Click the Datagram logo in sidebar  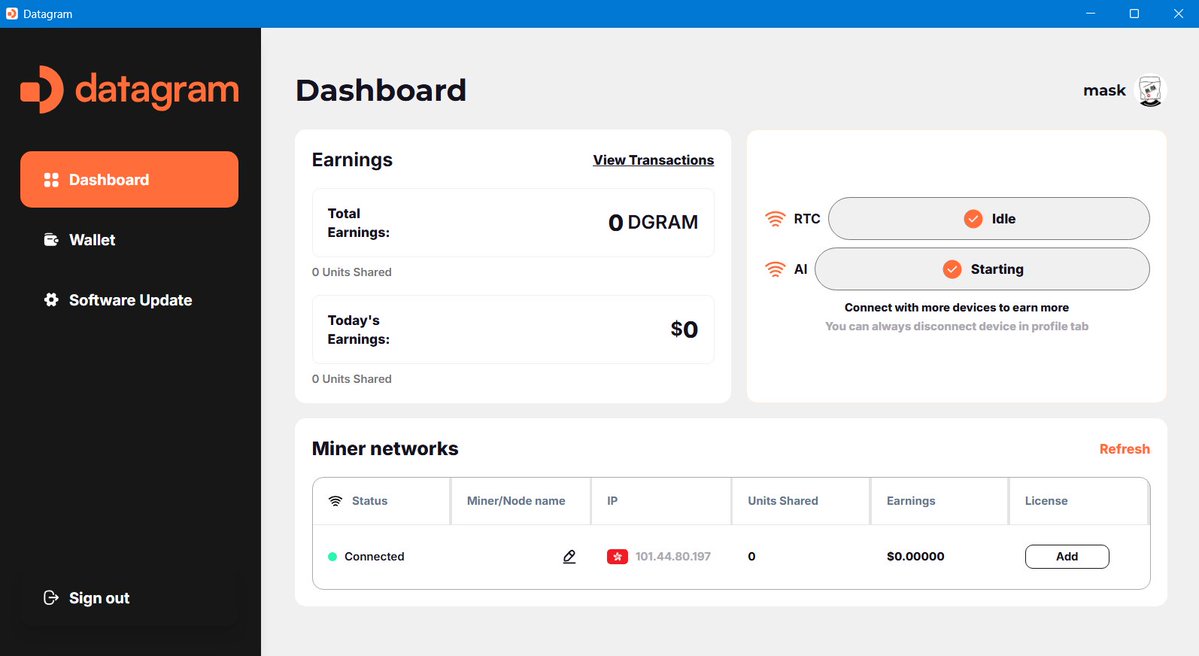129,89
